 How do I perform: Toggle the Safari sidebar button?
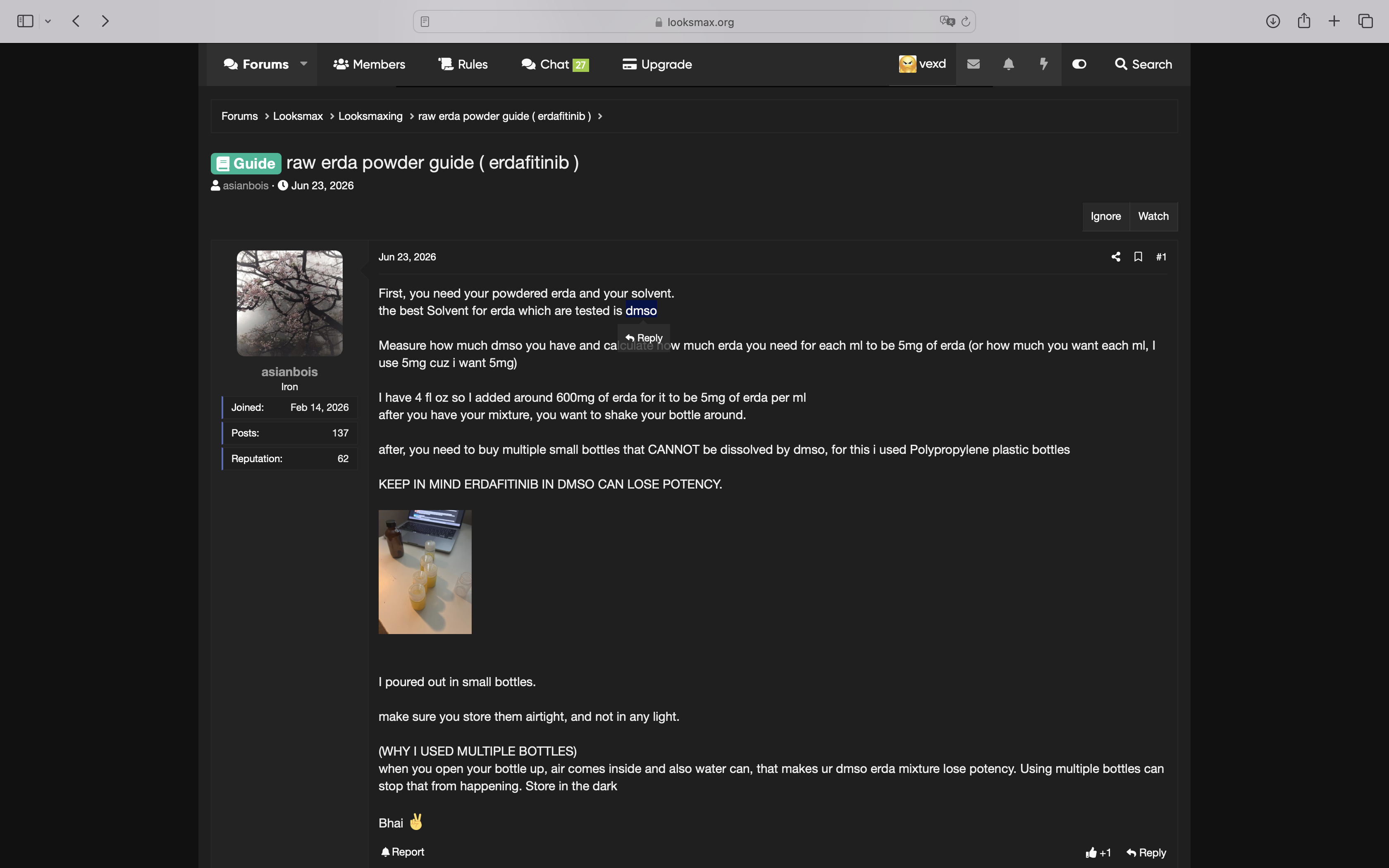click(x=25, y=21)
